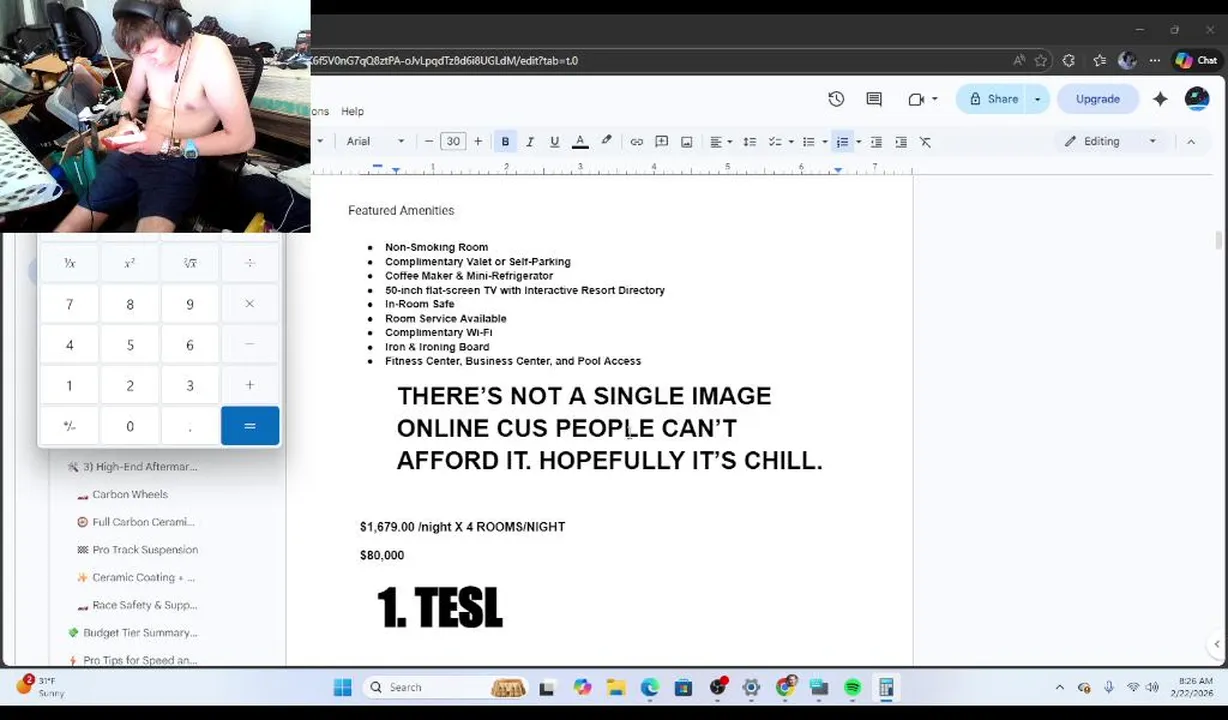
Task: Select outline item Race Safety & Supp...
Action: [x=144, y=605]
